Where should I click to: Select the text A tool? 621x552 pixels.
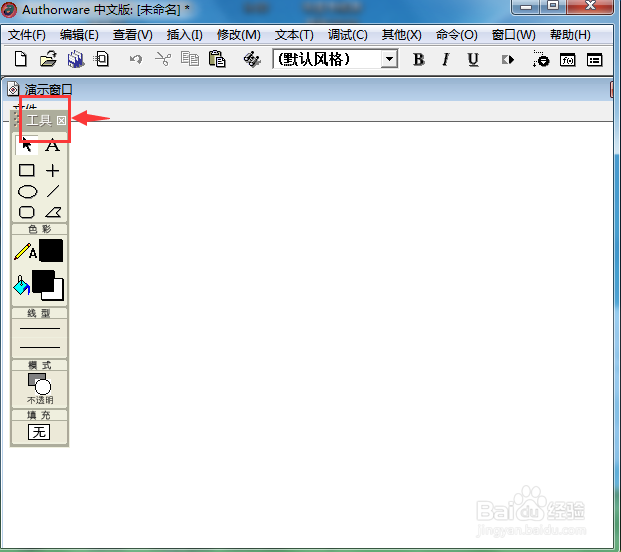52,145
